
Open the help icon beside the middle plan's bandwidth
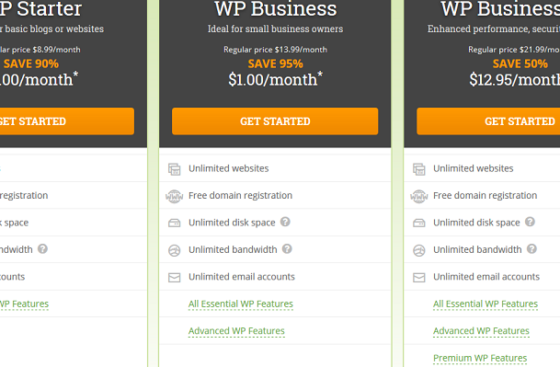click(287, 249)
